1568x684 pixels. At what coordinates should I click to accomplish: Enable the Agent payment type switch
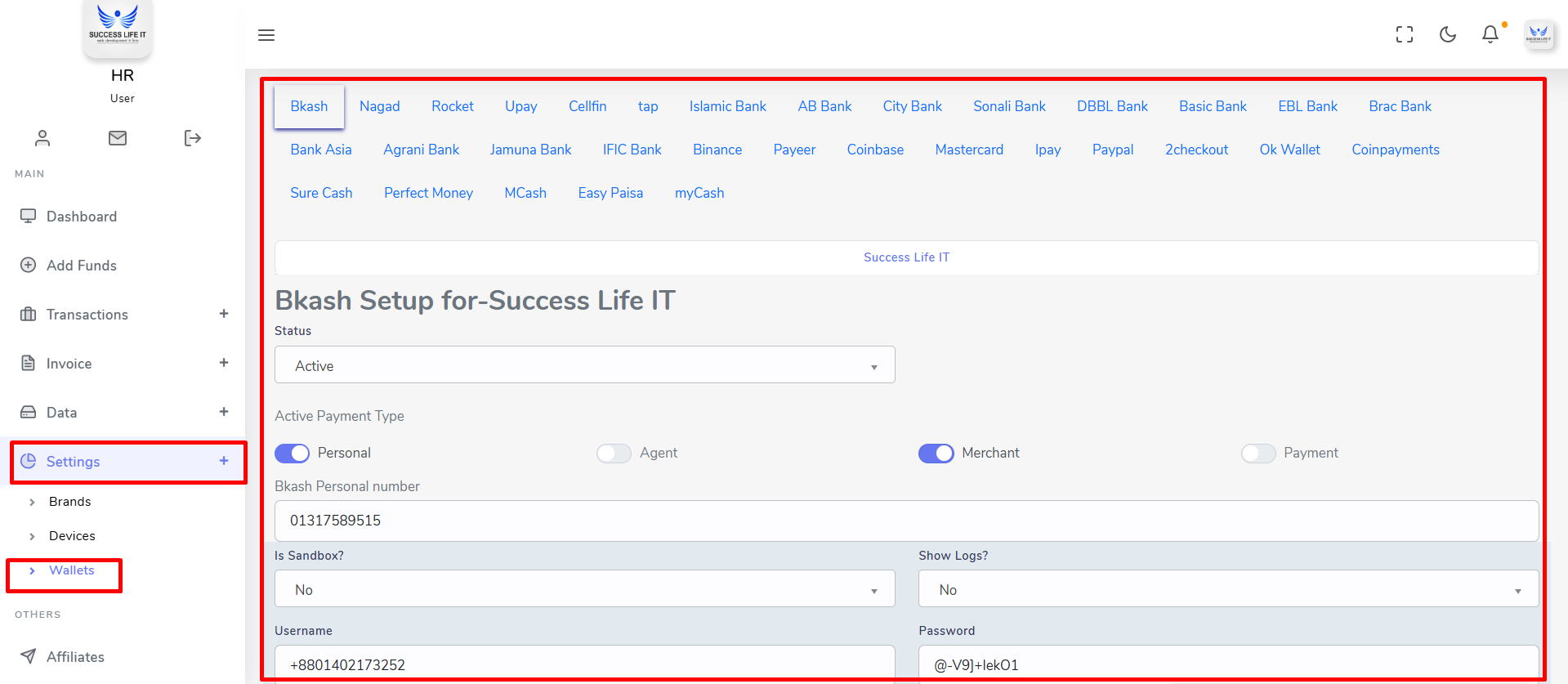614,453
